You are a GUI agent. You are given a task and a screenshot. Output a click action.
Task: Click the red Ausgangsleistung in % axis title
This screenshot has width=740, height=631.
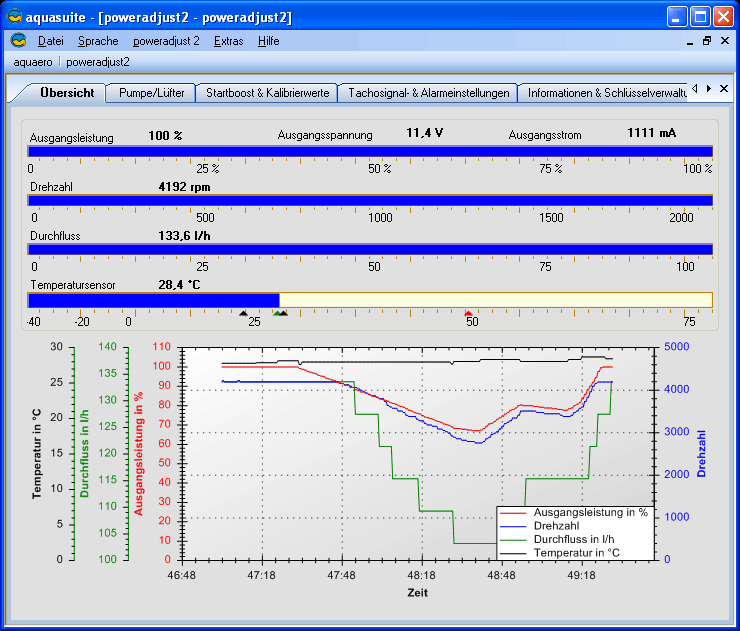coord(138,454)
